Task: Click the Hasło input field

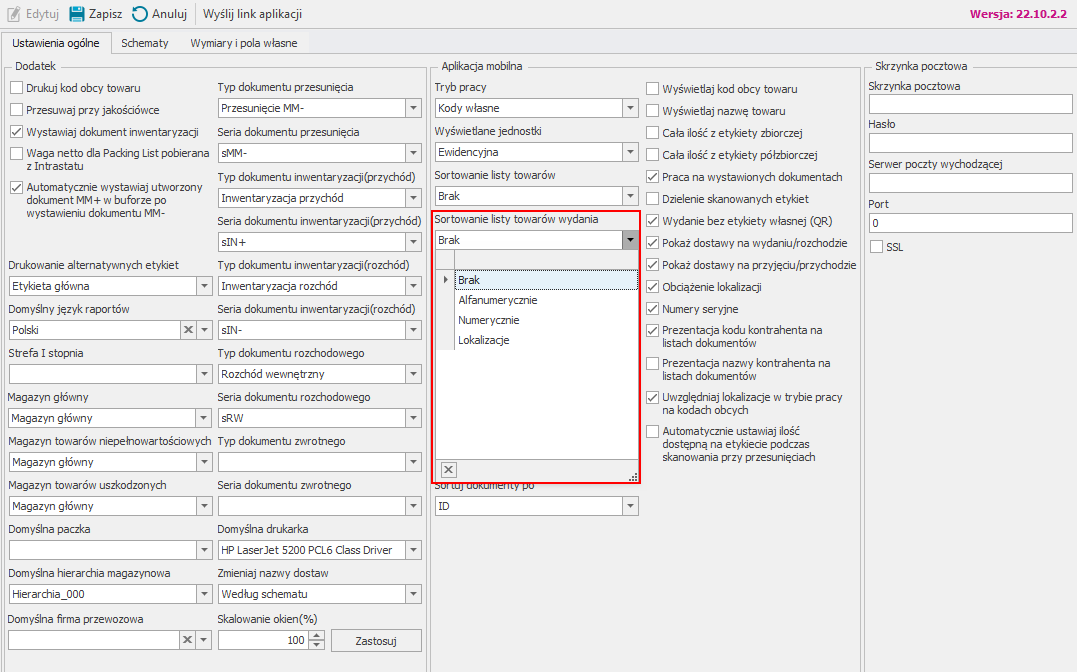Action: 970,143
